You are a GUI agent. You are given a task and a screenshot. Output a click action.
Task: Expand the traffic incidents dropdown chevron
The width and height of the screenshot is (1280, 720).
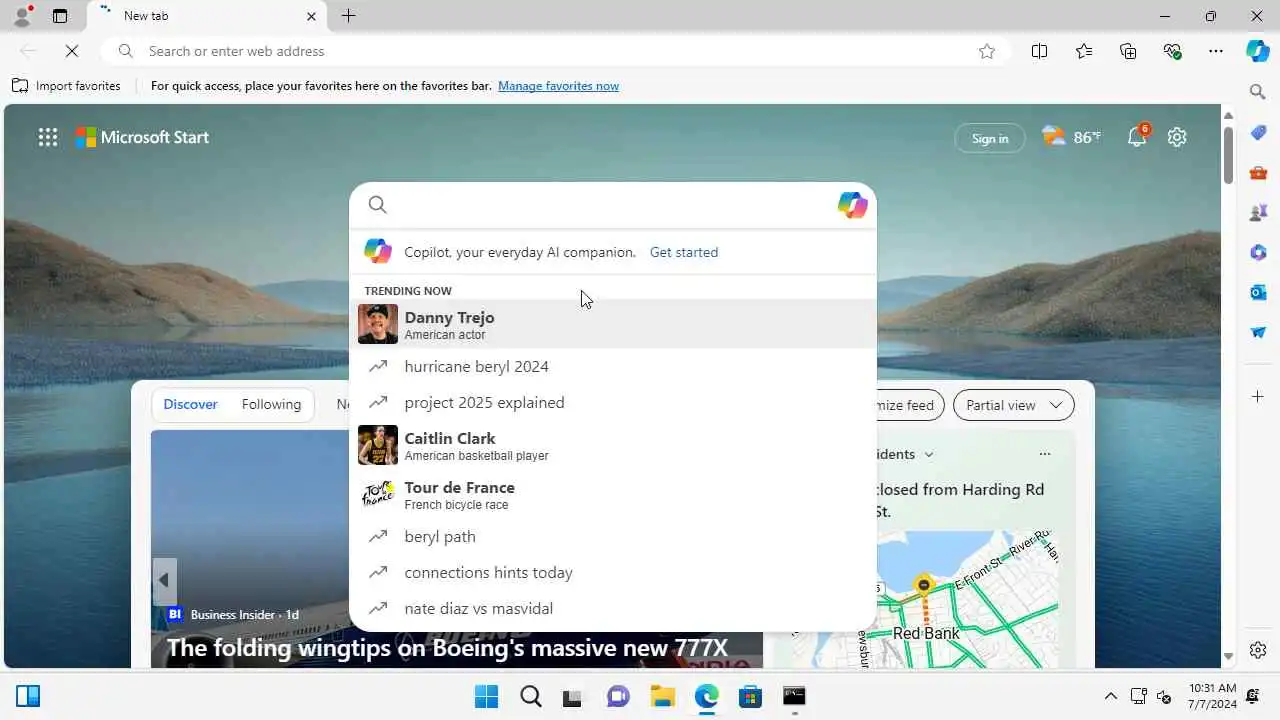point(928,454)
